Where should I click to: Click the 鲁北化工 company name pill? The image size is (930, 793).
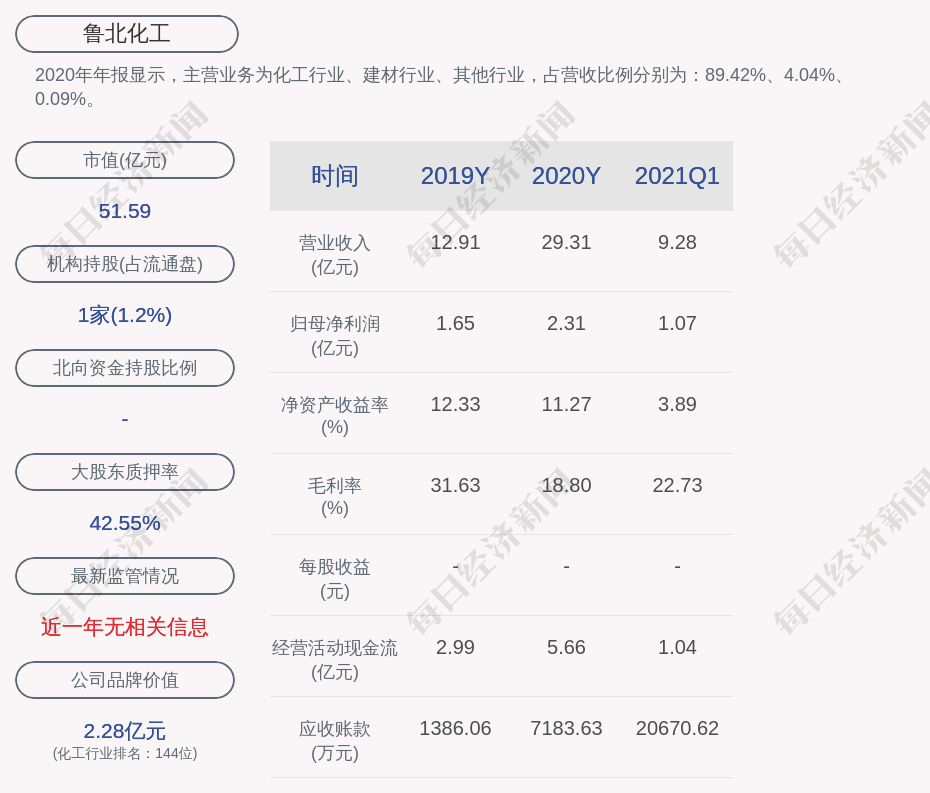point(127,34)
